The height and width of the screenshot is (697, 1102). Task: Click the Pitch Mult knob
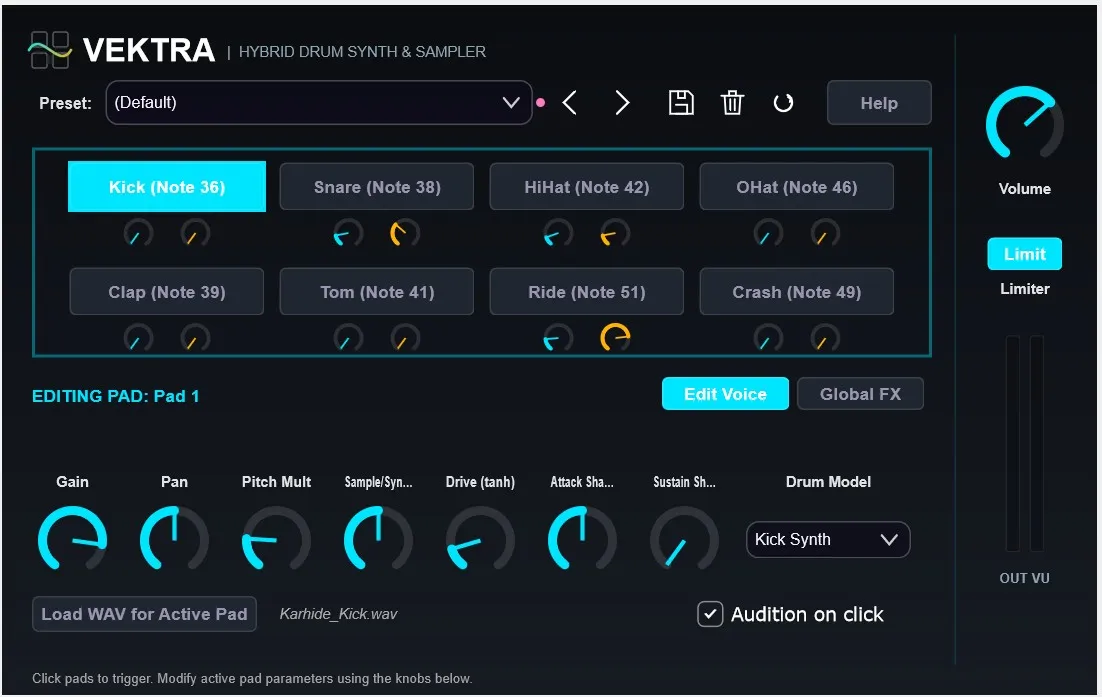[x=276, y=540]
